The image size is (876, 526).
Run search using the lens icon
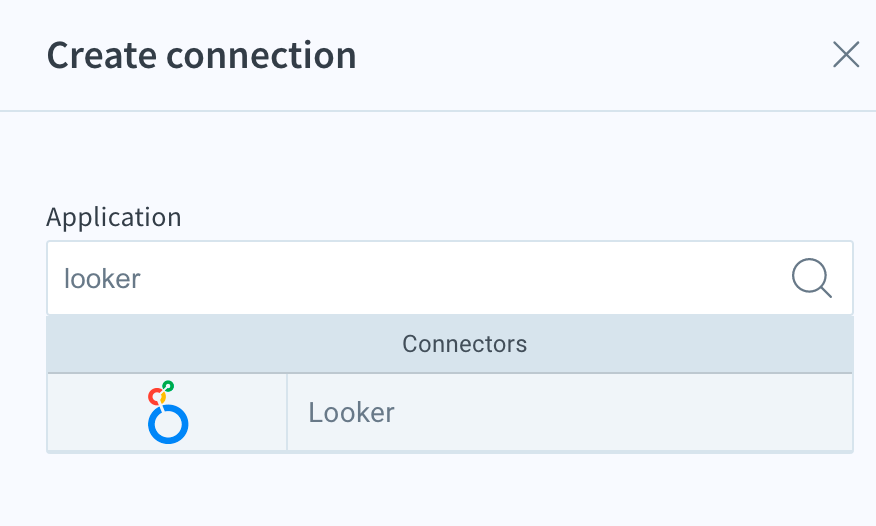pyautogui.click(x=812, y=278)
